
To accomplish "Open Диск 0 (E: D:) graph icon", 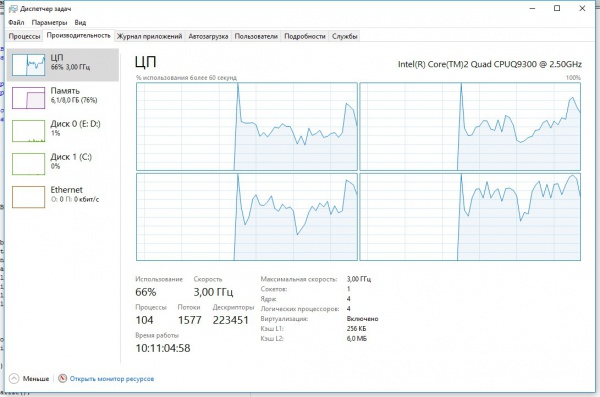I will point(28,131).
